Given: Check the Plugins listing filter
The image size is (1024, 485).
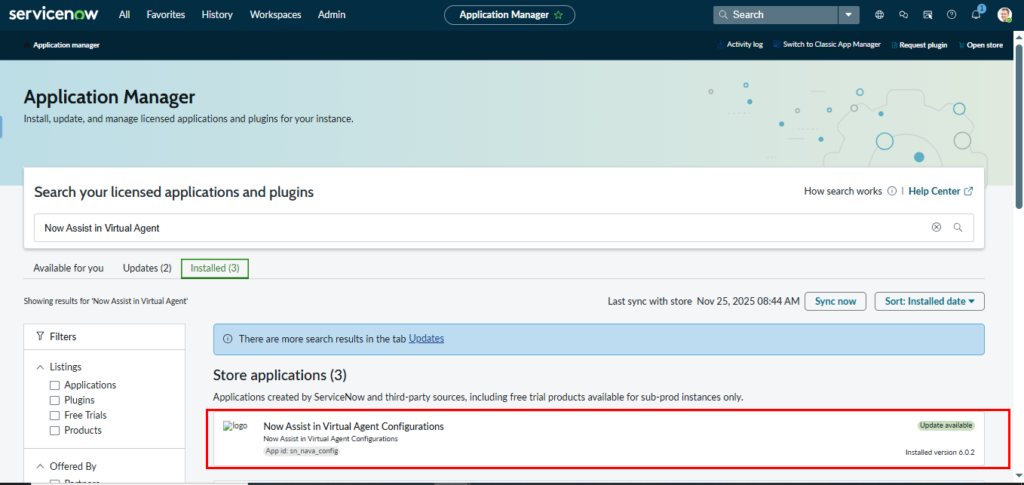Looking at the screenshot, I should 55,400.
